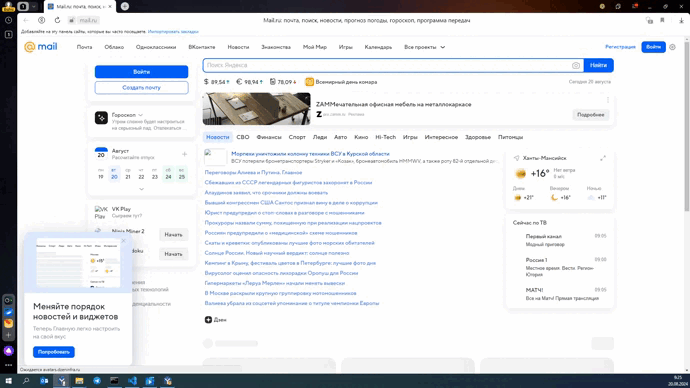The width and height of the screenshot is (690, 388).
Task: Click the mail.ru address bar
Action: tap(88, 20)
